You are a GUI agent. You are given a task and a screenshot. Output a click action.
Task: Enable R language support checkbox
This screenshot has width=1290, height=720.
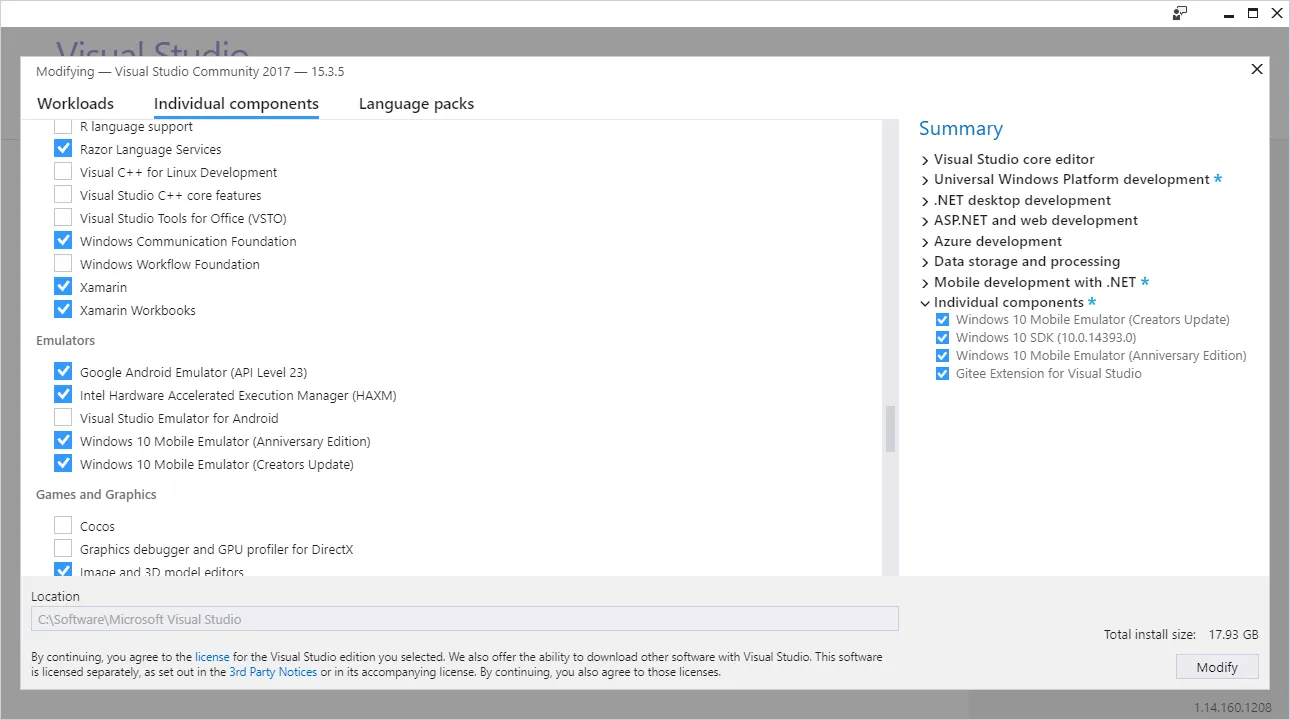(63, 127)
